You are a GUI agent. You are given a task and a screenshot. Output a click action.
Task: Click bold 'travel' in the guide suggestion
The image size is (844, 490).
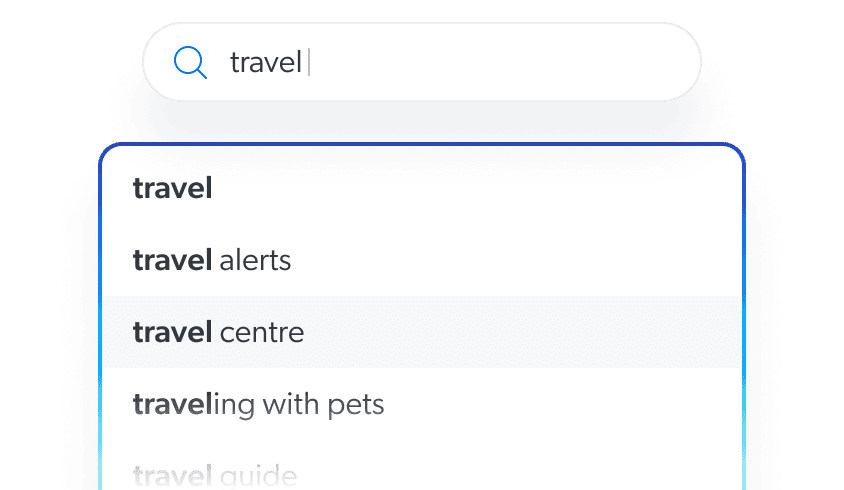pos(172,474)
